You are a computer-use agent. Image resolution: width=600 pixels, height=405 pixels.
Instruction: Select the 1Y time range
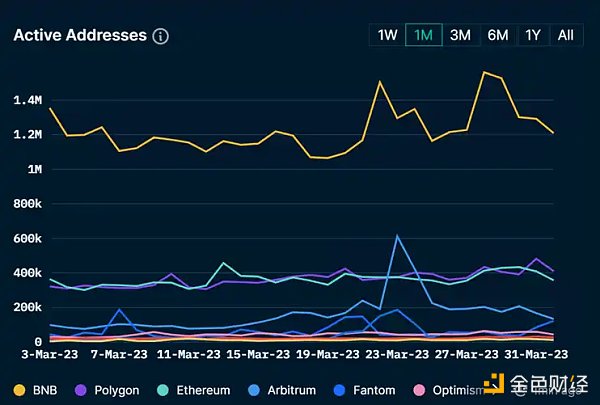[533, 35]
